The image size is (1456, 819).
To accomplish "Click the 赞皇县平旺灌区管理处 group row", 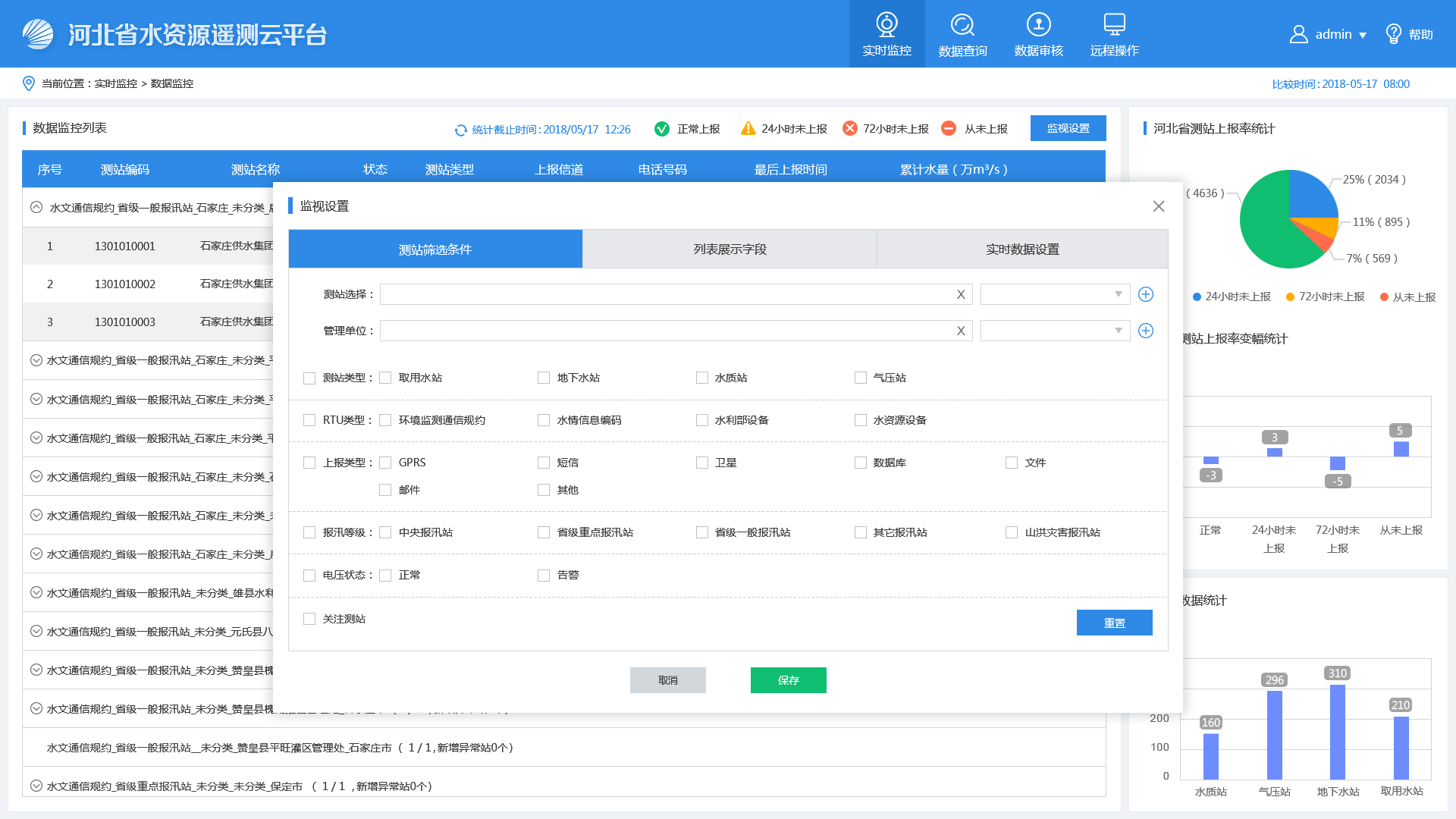I will tap(563, 748).
